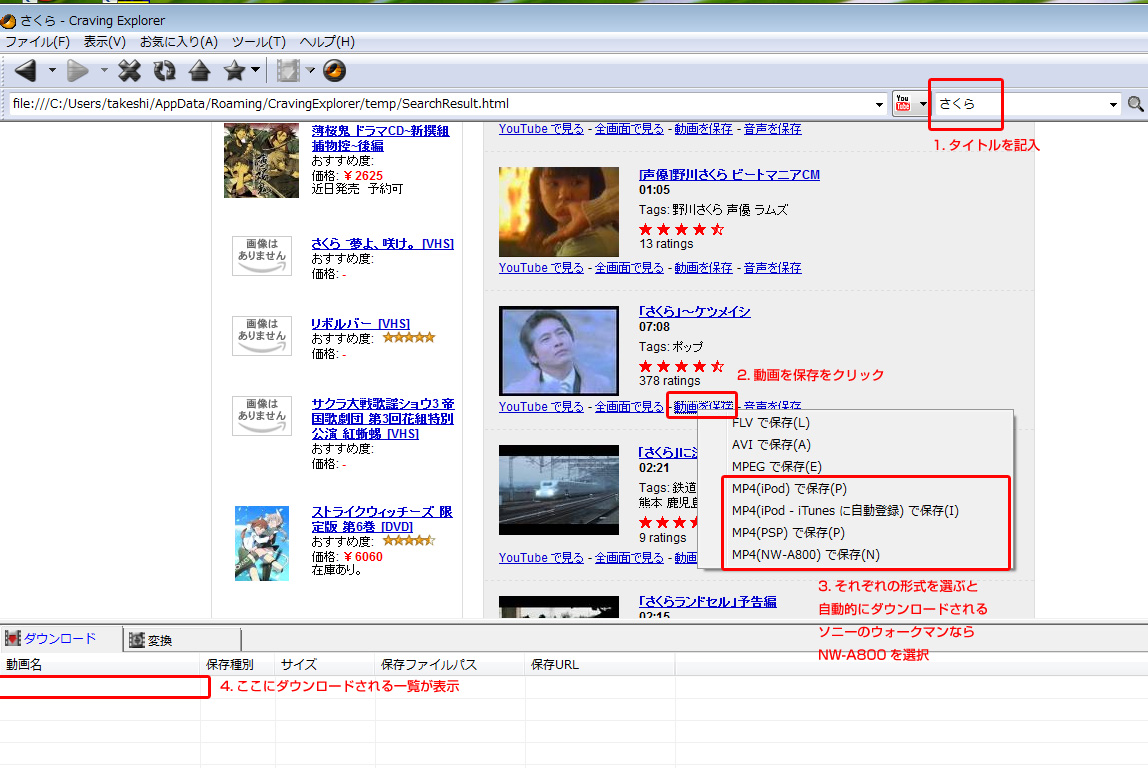Click the Forward navigation arrow
Viewport: 1148px width, 768px height.
coord(78,70)
